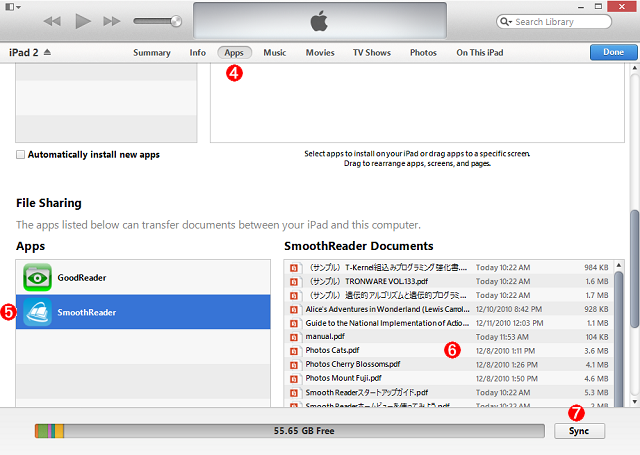The width and height of the screenshot is (640, 455).
Task: Switch to the Photos tab
Action: (x=423, y=53)
